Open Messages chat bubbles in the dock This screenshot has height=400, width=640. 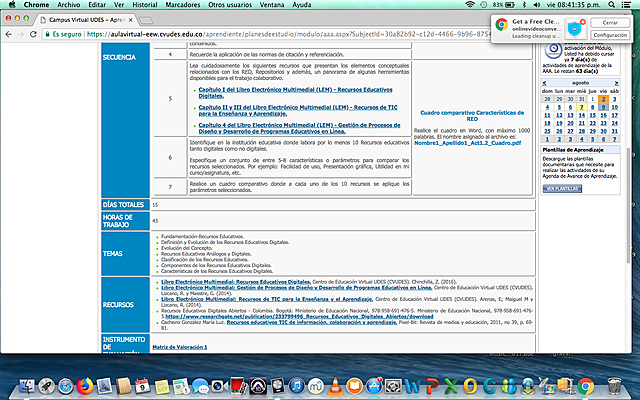click(200, 386)
